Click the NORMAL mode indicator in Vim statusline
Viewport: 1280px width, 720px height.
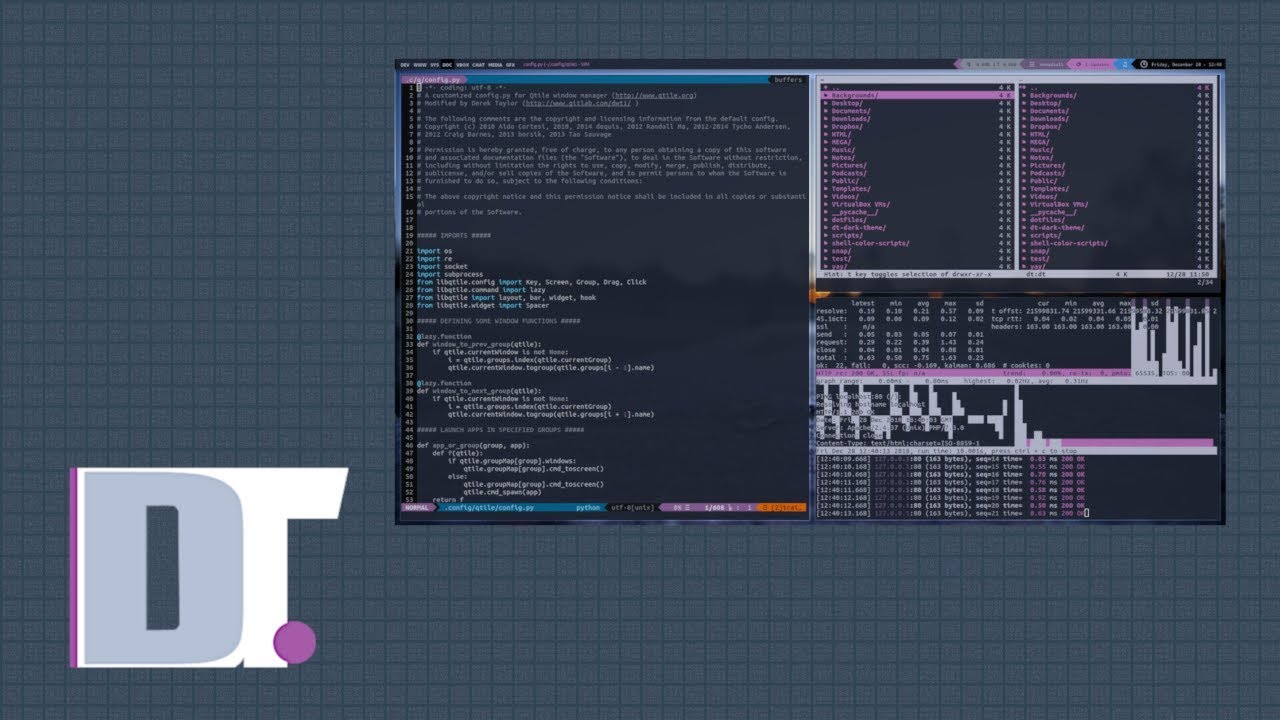click(x=415, y=507)
